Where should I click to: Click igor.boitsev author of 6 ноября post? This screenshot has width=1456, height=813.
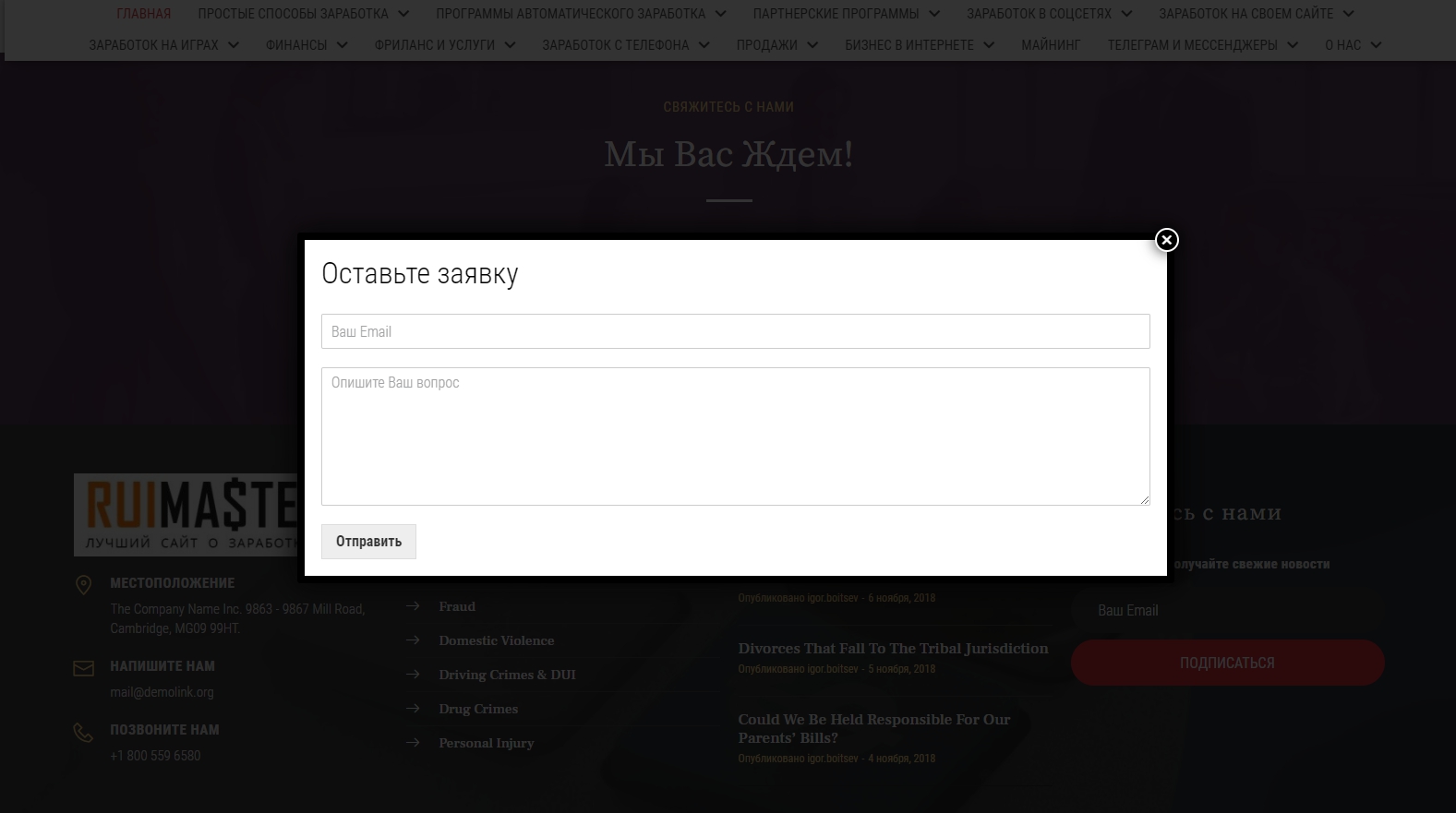(832, 598)
